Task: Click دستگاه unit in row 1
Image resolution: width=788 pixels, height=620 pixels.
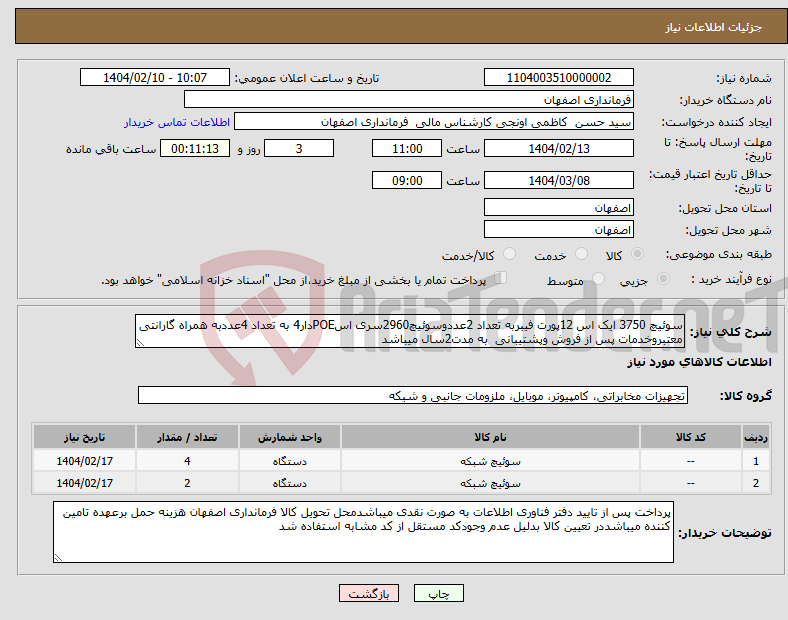Action: pos(289,461)
